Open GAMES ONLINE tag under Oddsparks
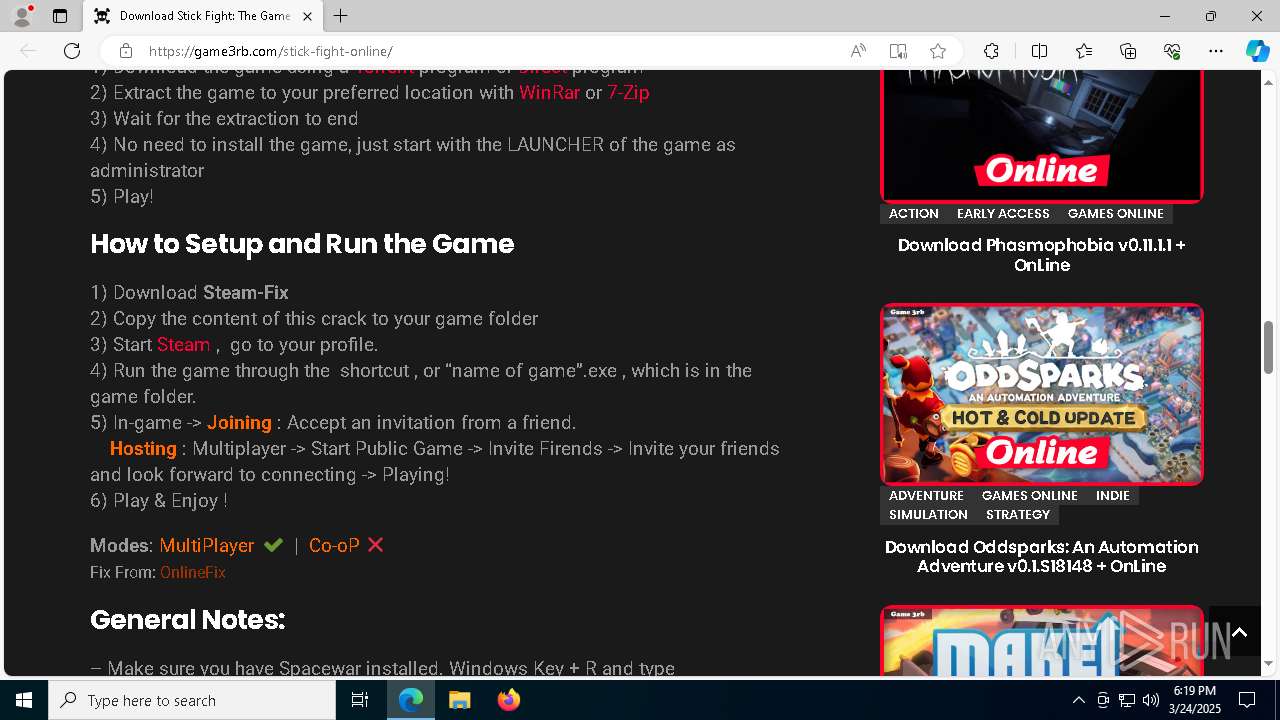The image size is (1280, 720). coord(1029,495)
